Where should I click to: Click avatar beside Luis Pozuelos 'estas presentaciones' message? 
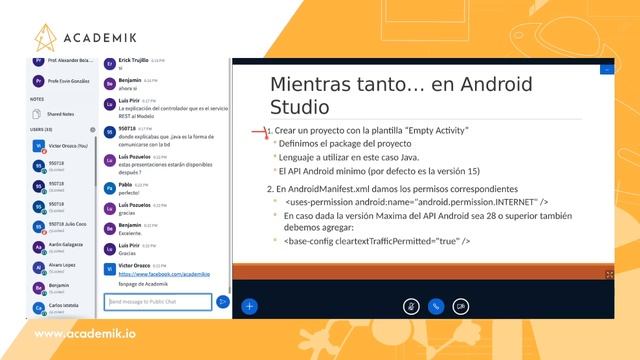coord(110,160)
